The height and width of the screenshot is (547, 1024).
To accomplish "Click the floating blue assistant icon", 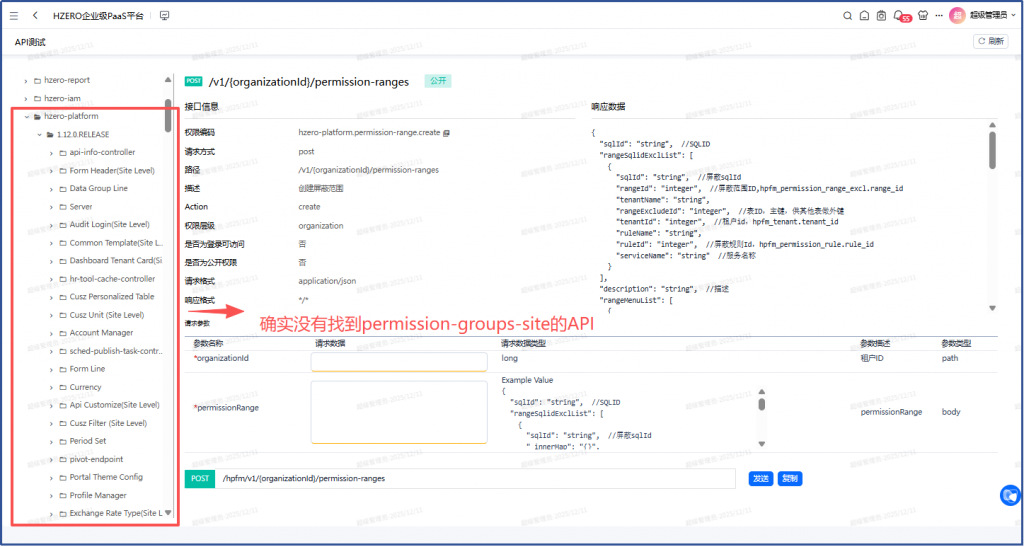I will pyautogui.click(x=1010, y=496).
